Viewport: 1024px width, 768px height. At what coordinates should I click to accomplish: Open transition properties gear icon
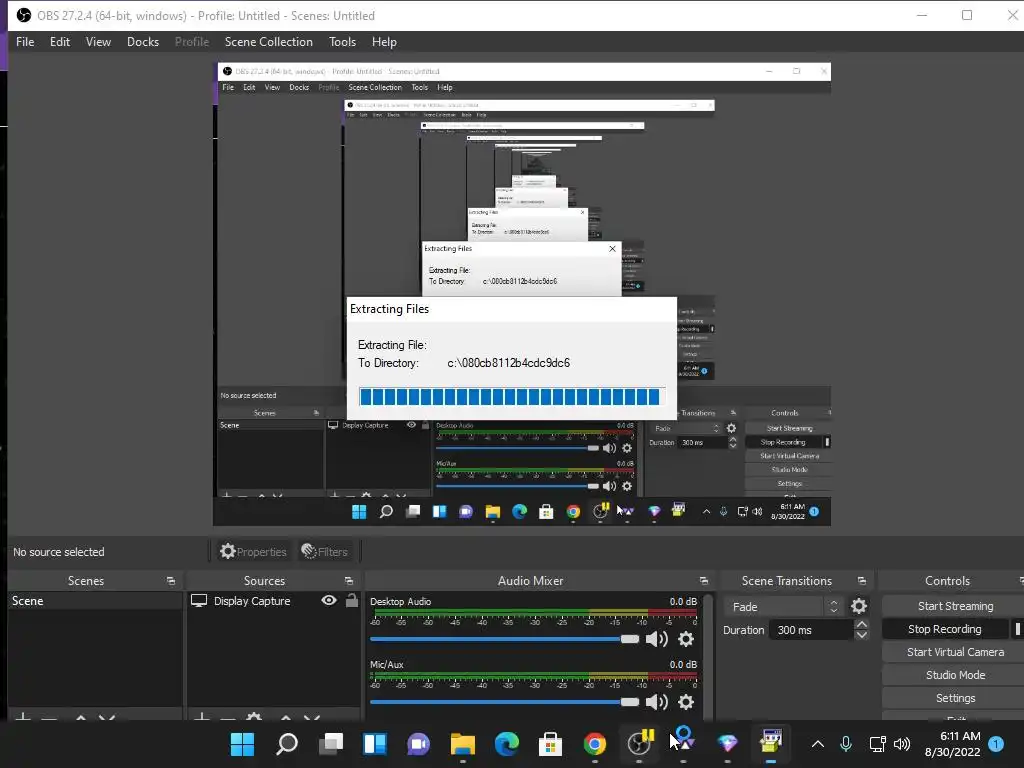859,607
